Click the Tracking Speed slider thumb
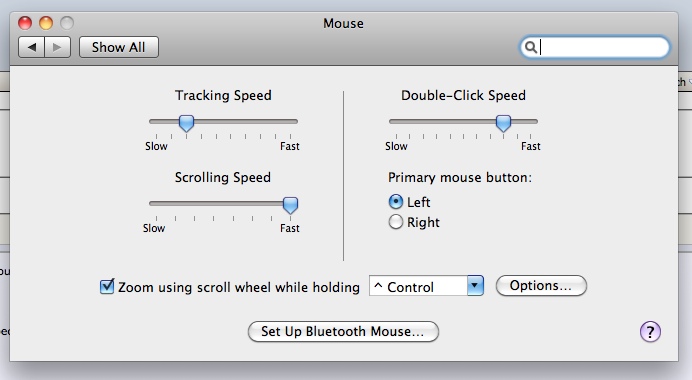 coord(186,123)
